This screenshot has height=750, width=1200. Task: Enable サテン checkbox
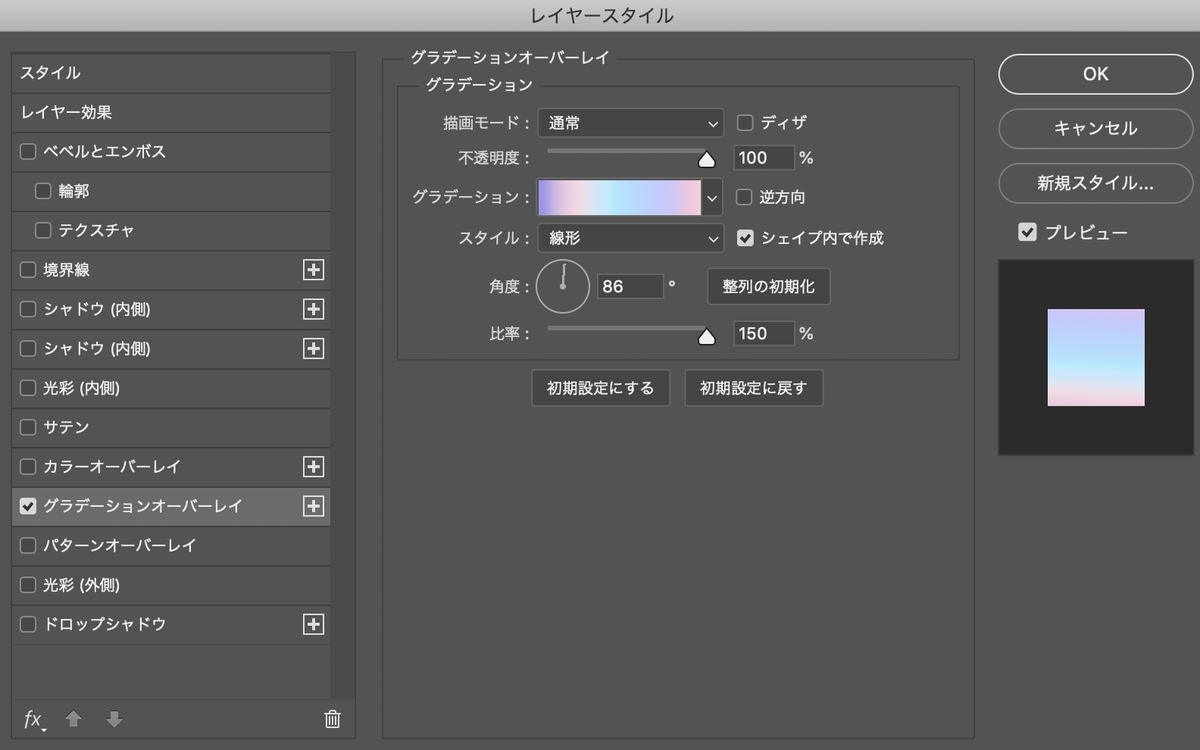point(28,427)
